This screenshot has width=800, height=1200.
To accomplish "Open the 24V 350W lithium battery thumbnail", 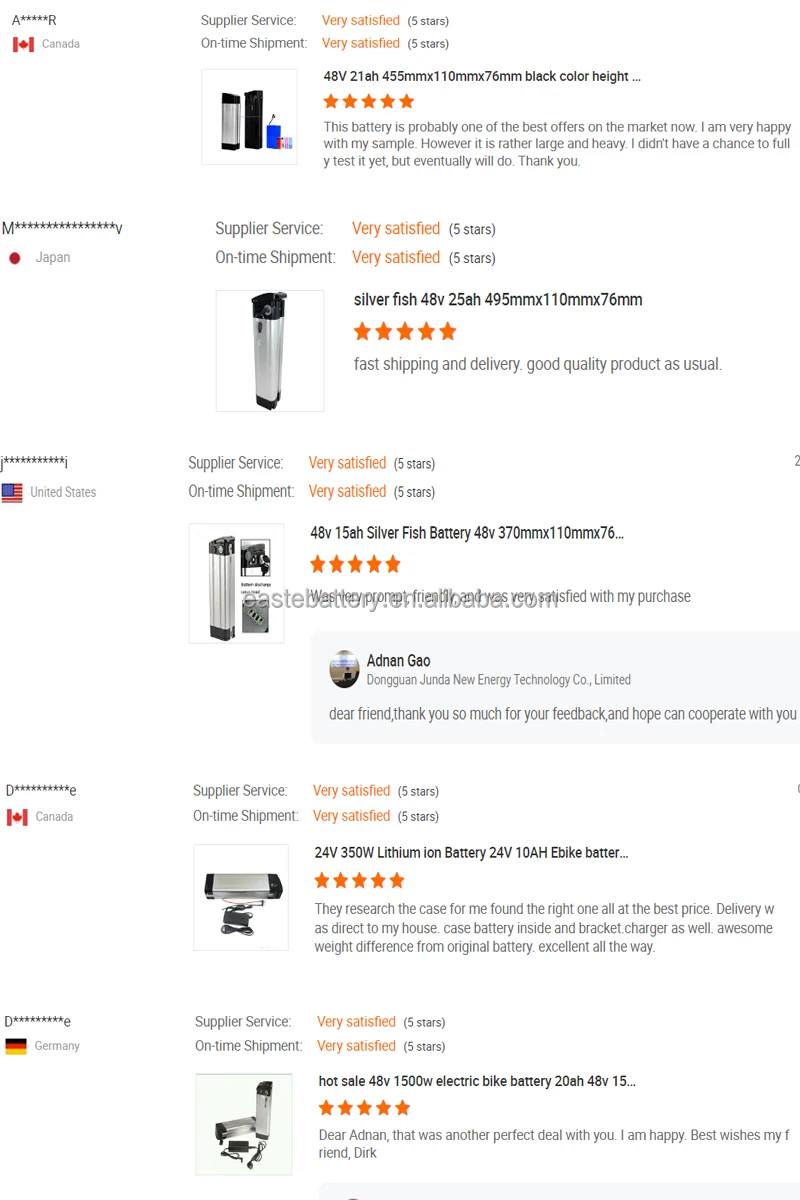I will [241, 897].
